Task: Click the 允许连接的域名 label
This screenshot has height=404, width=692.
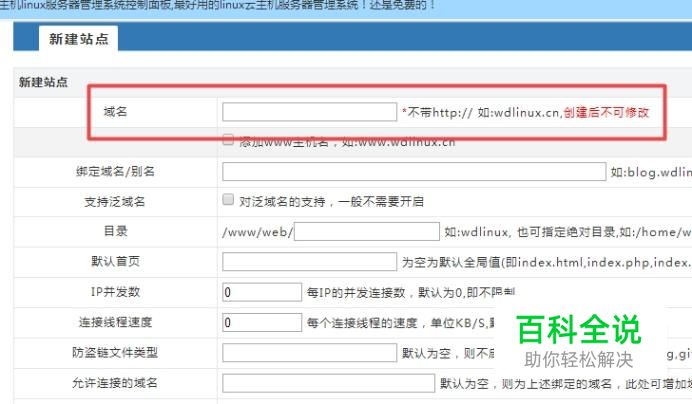Action: 115,383
